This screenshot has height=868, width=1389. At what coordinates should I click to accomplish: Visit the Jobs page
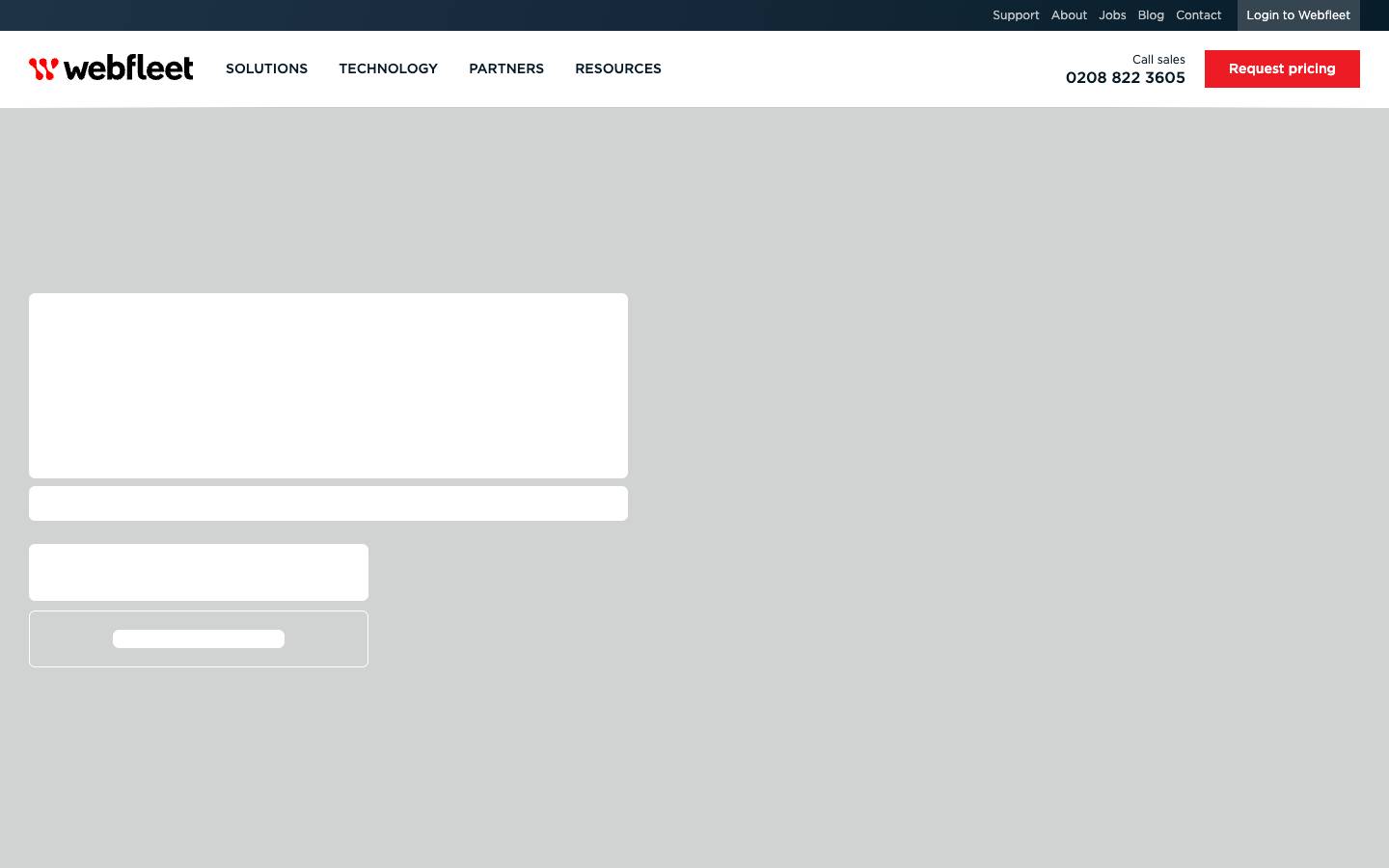pos(1112,15)
